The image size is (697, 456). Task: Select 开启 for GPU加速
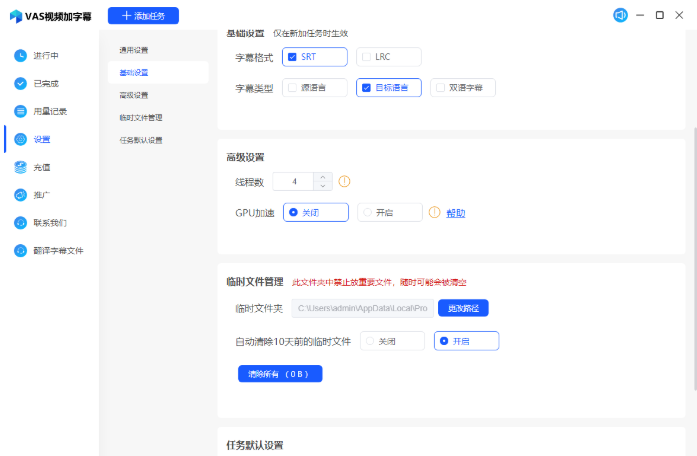(x=390, y=212)
